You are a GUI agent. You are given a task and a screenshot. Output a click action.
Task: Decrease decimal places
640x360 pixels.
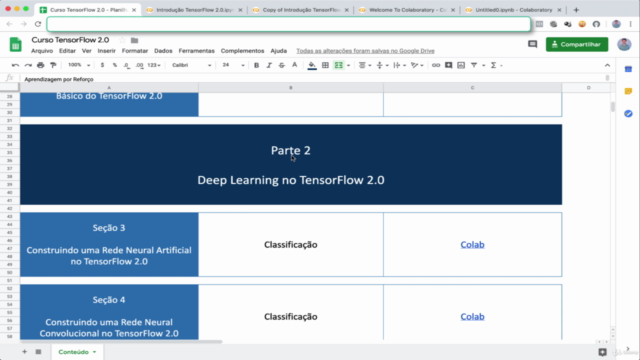pyautogui.click(x=127, y=65)
